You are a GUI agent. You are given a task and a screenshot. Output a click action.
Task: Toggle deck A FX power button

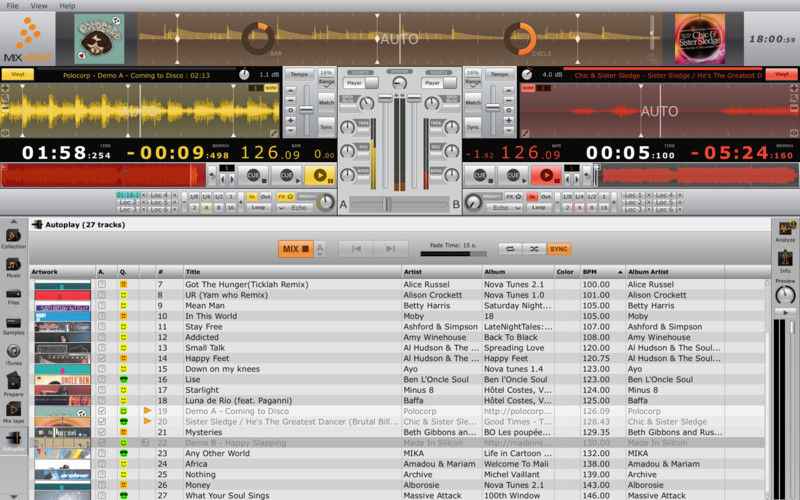coord(285,196)
